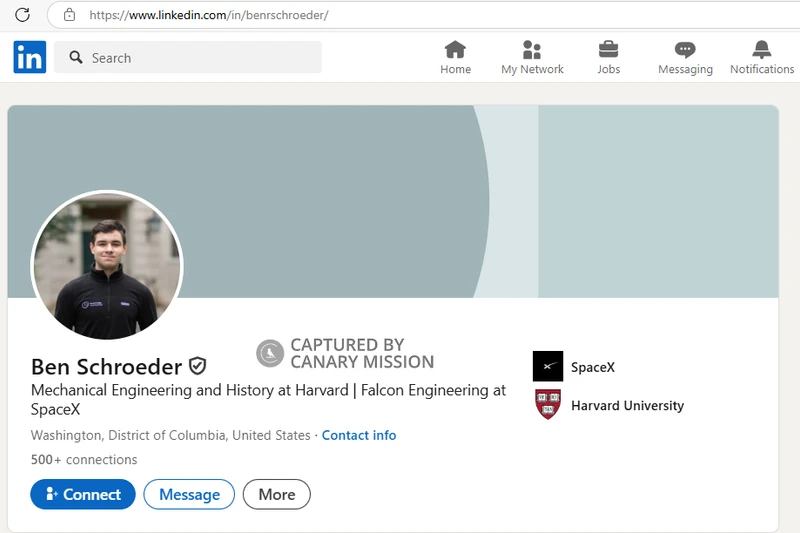Screen dimensions: 800x533
Task: Open My Network icon
Action: coord(532,50)
